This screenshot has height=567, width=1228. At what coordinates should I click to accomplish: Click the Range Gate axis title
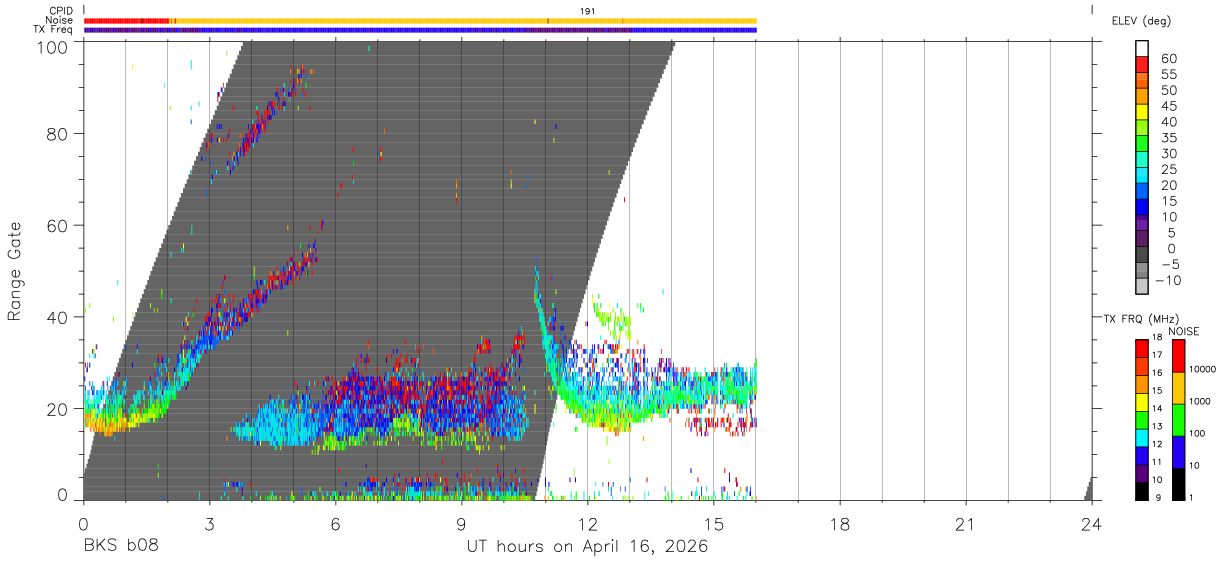(15, 271)
